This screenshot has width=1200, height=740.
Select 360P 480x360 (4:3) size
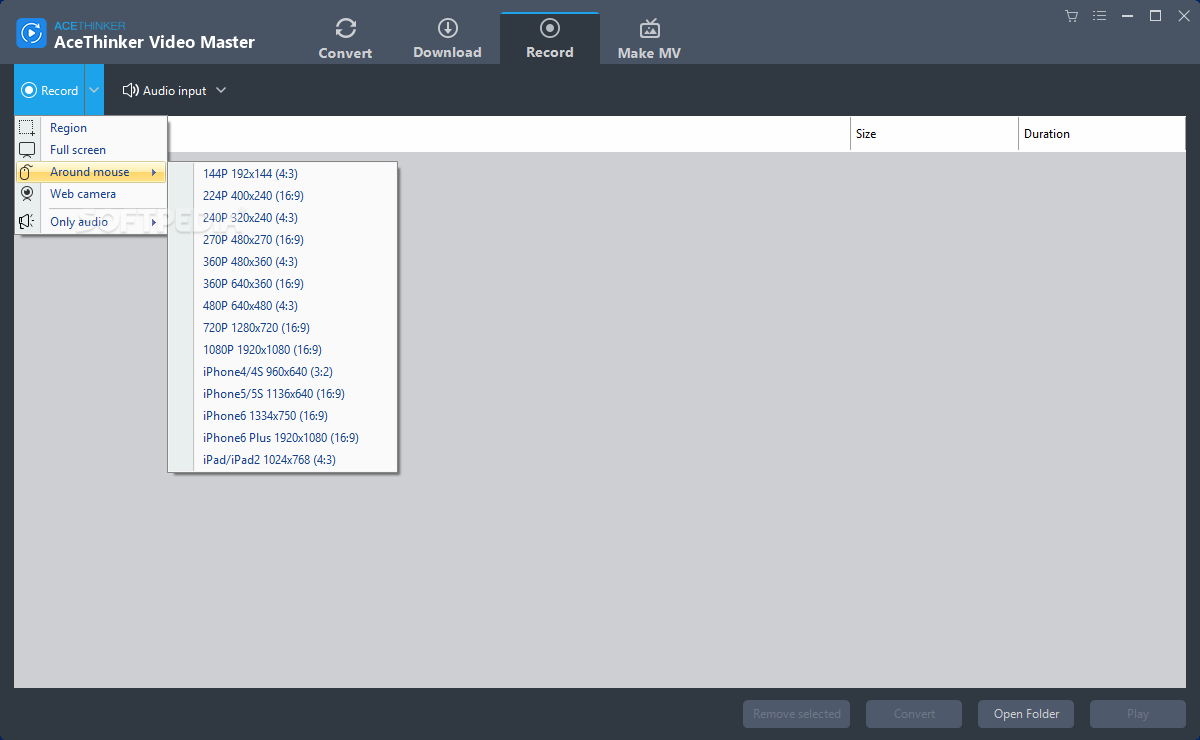click(x=283, y=262)
